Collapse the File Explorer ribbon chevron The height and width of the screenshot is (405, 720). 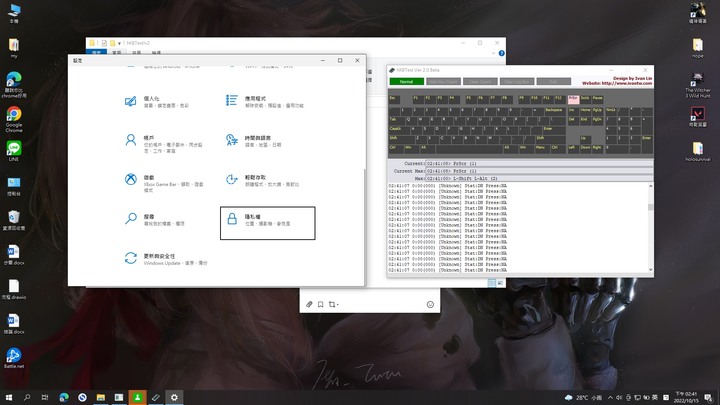(493, 53)
